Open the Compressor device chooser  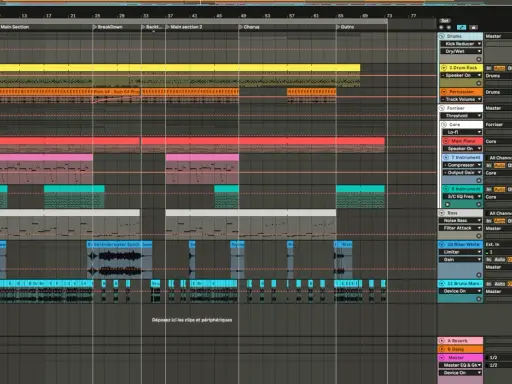[x=462, y=165]
